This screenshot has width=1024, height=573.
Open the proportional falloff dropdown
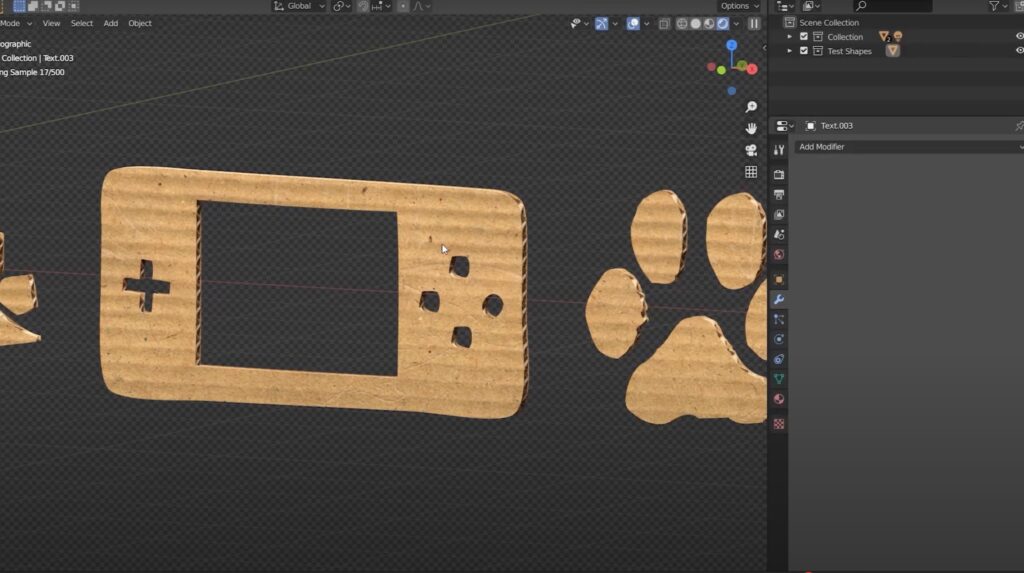tap(422, 6)
